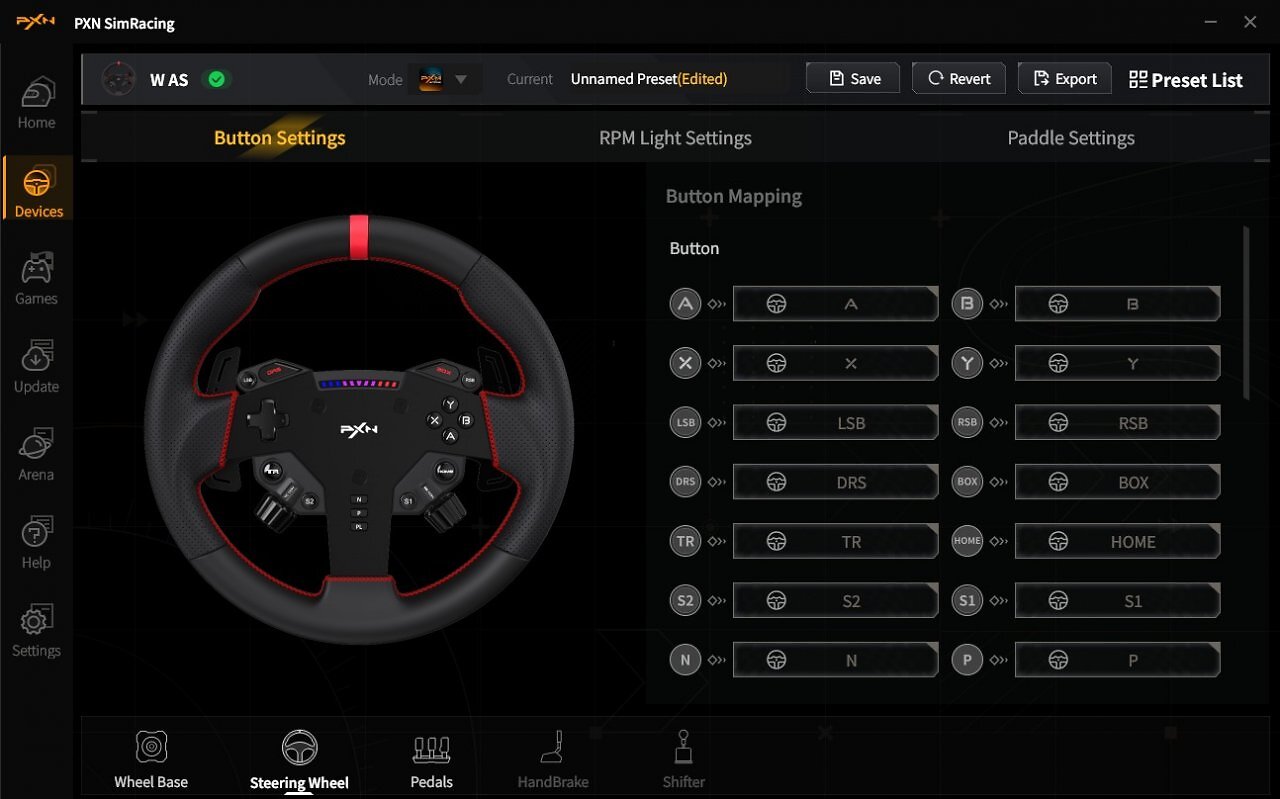The width and height of the screenshot is (1280, 799).
Task: Click the wheel avatar icon beside W AS
Action: tap(119, 79)
